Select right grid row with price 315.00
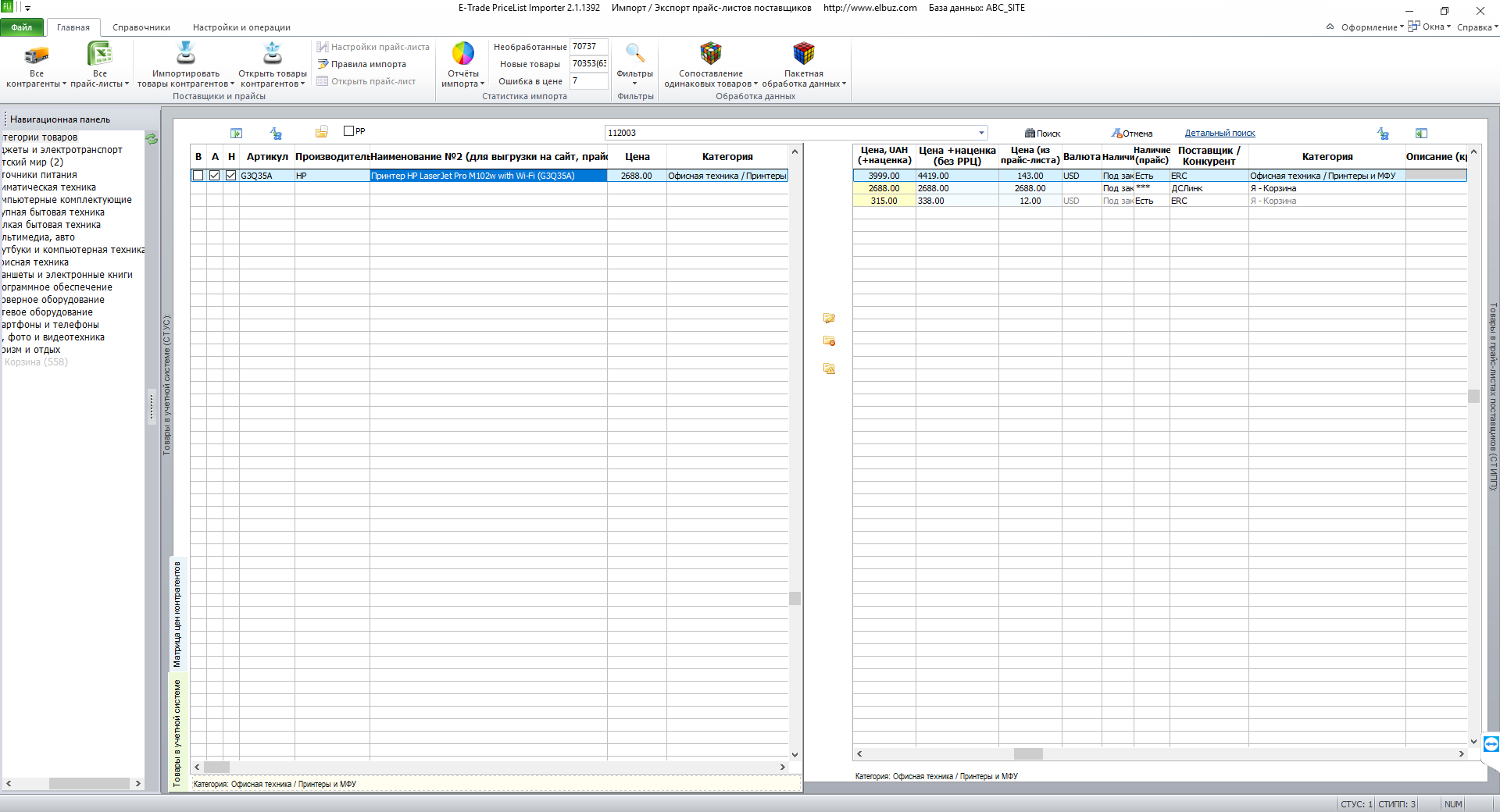 (x=1159, y=201)
